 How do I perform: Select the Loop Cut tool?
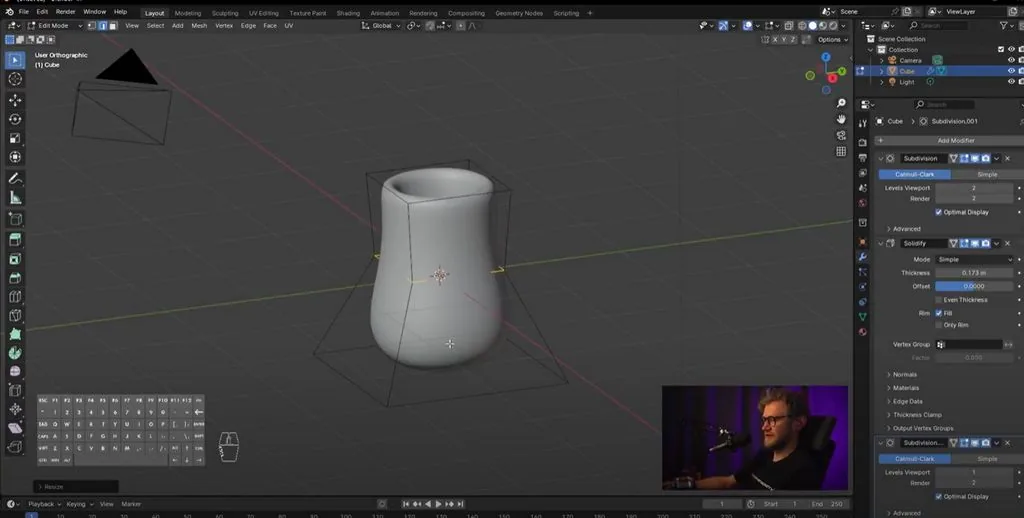tap(15, 297)
